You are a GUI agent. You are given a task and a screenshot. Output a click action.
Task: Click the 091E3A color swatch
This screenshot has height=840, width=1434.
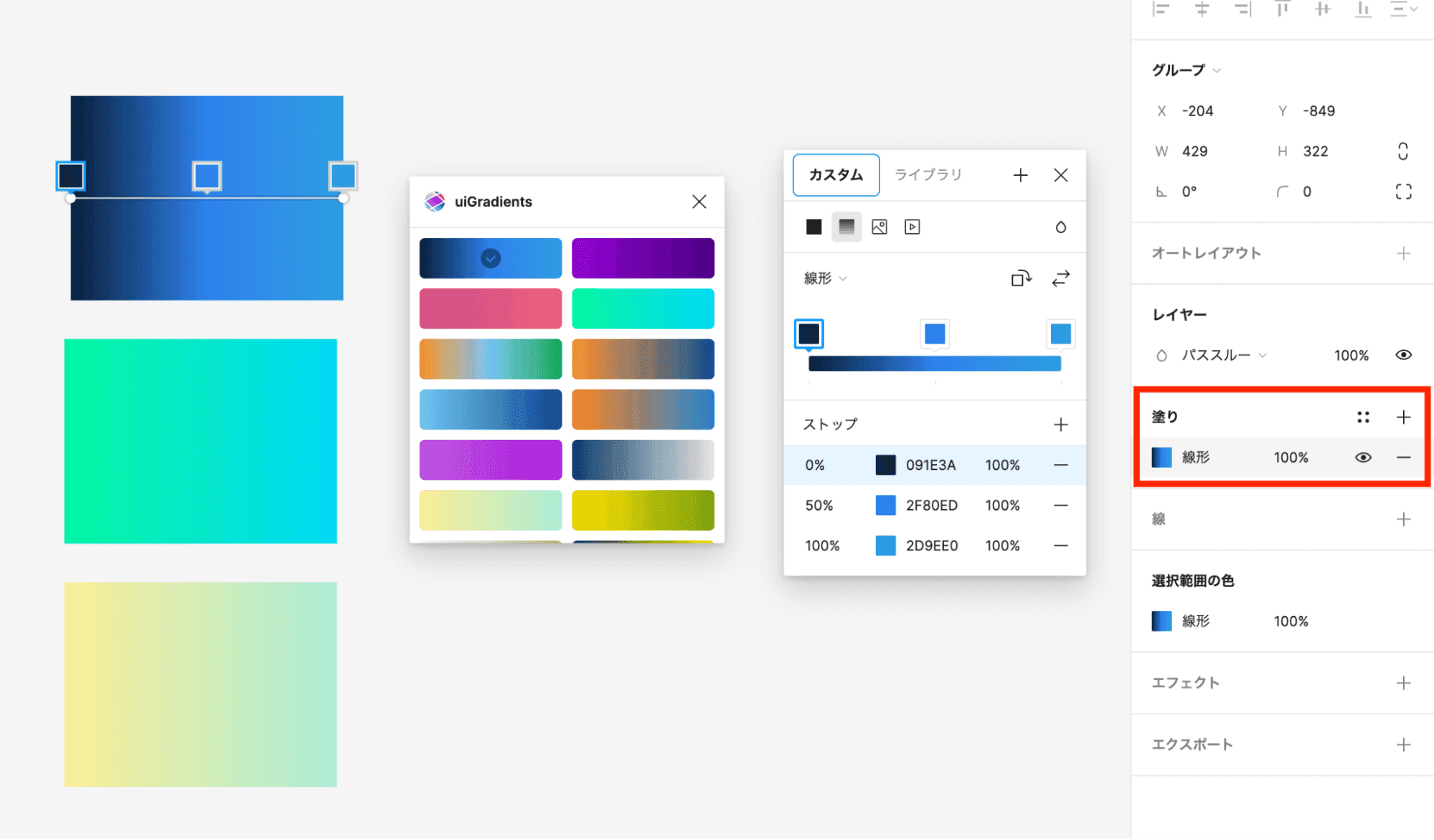click(x=885, y=465)
